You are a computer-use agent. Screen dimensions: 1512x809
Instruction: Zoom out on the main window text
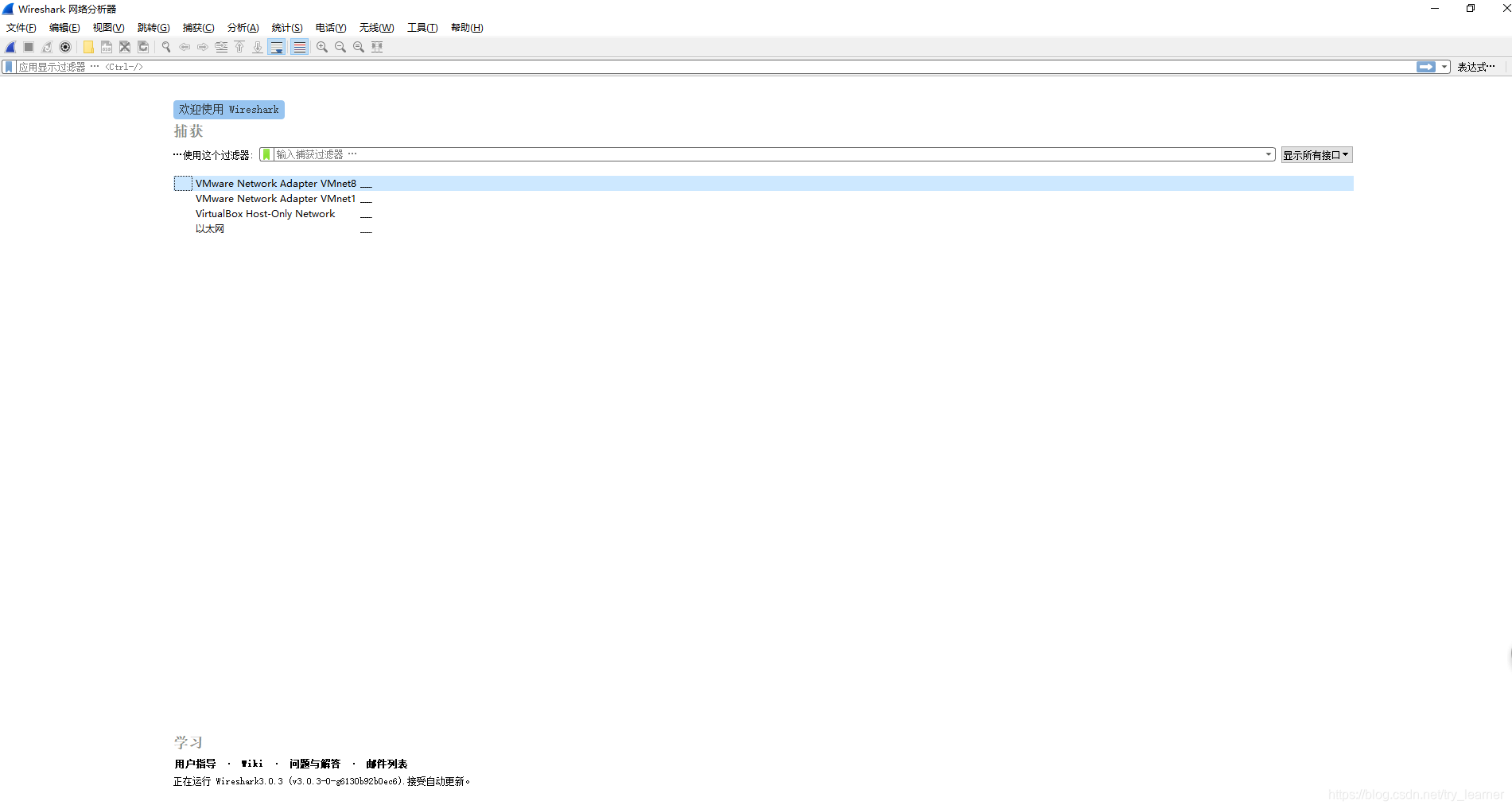340,47
